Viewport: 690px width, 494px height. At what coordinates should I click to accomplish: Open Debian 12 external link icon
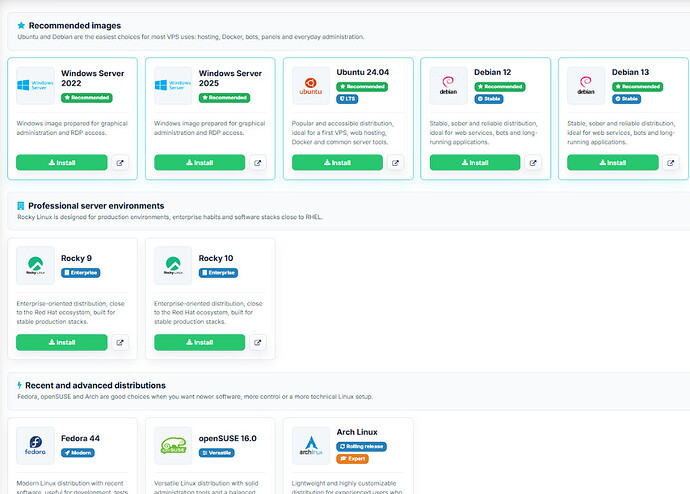pyautogui.click(x=533, y=163)
